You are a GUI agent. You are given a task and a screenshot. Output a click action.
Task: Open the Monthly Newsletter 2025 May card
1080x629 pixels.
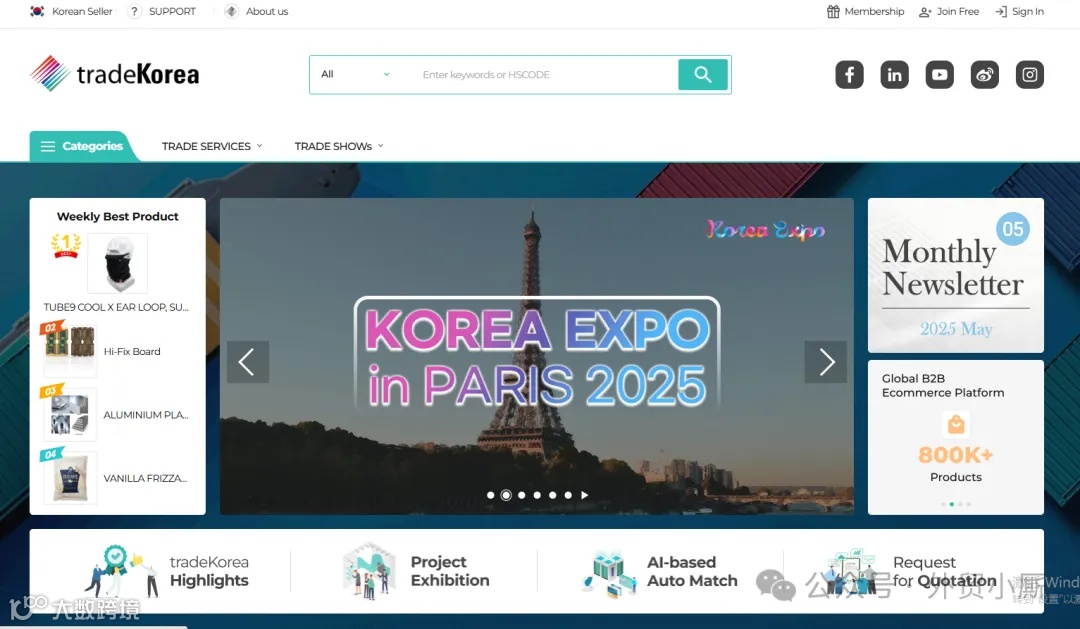(955, 276)
